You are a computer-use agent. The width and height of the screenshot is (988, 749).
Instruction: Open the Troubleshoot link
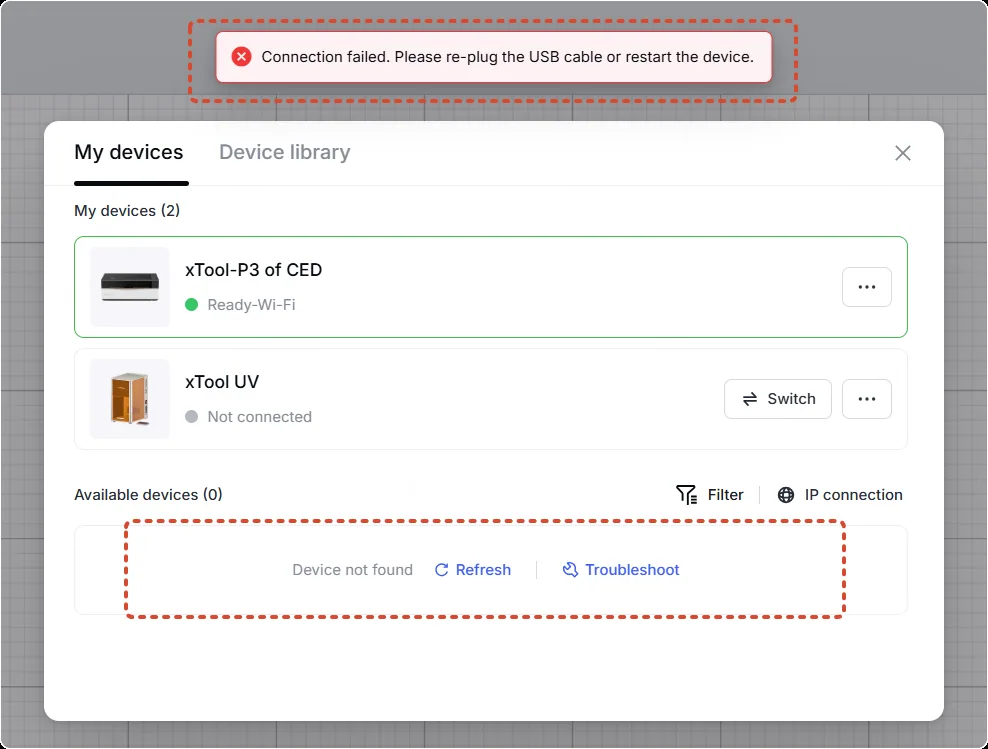pos(621,570)
